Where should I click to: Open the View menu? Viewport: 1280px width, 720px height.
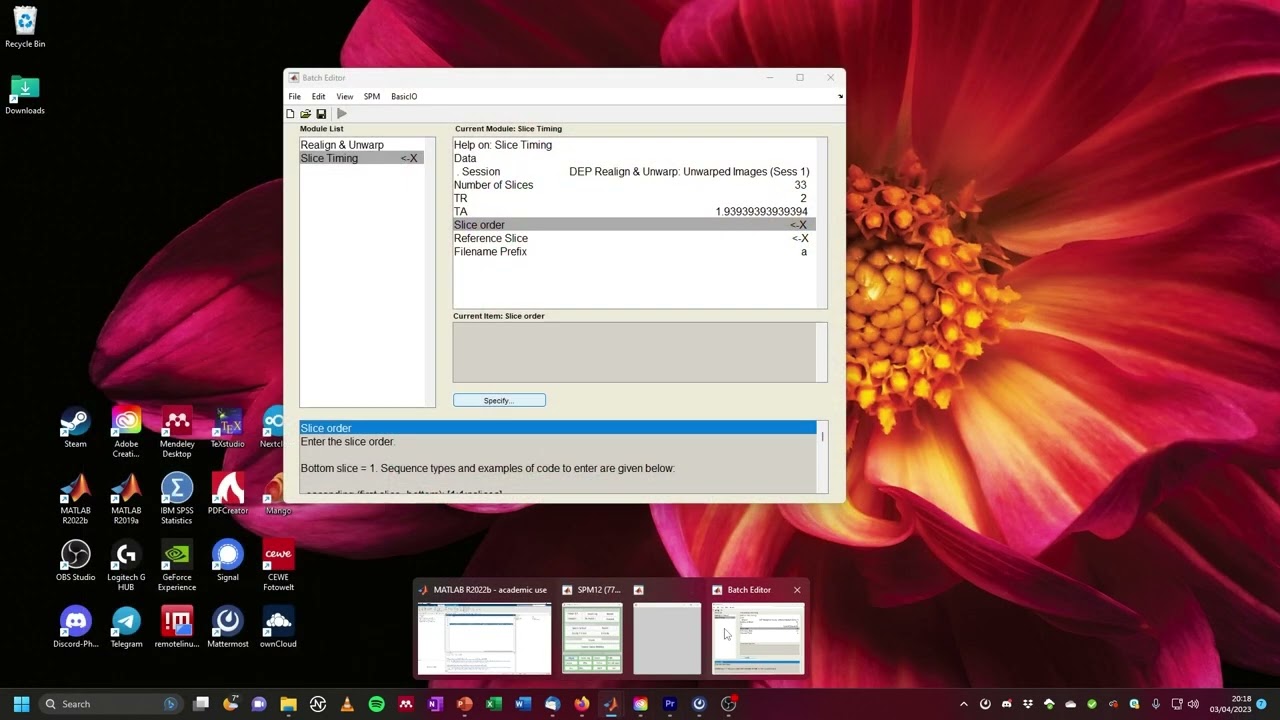[x=345, y=97]
